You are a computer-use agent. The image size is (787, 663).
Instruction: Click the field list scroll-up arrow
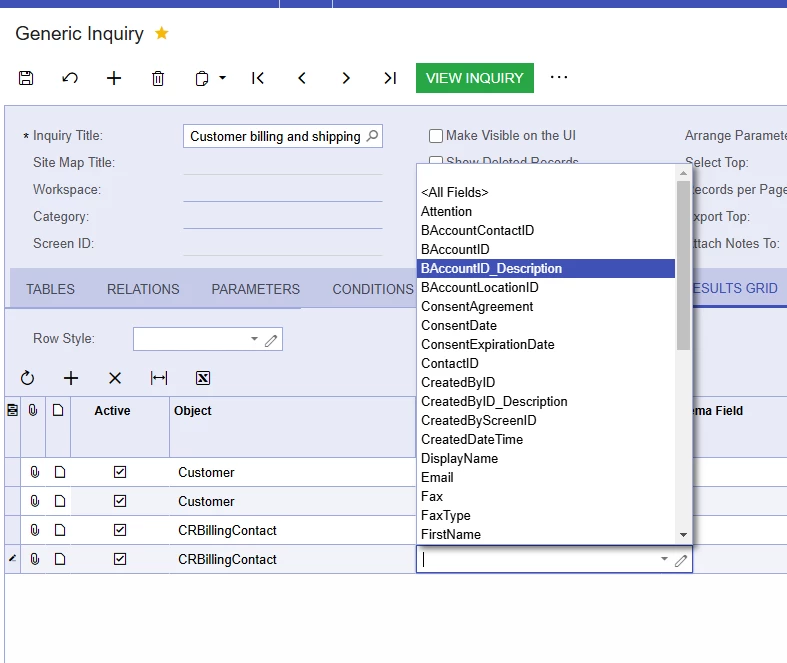683,173
